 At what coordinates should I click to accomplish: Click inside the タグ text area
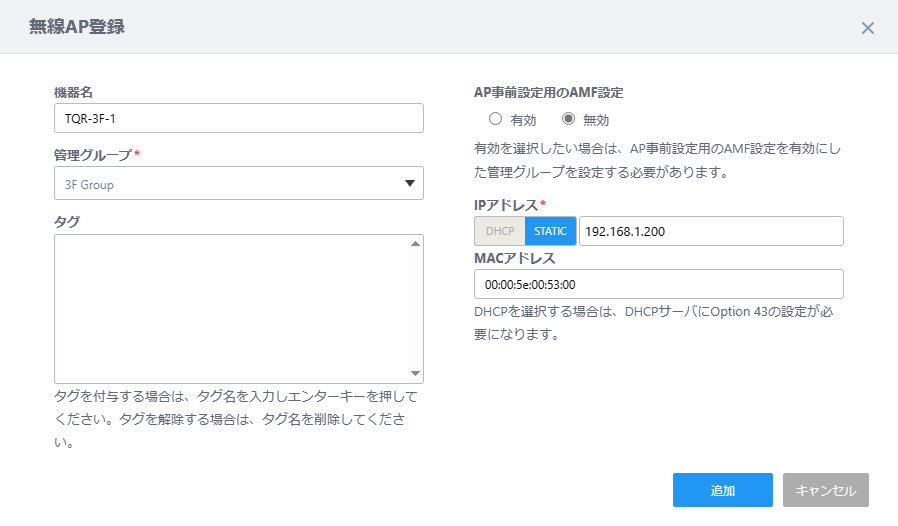click(232, 309)
